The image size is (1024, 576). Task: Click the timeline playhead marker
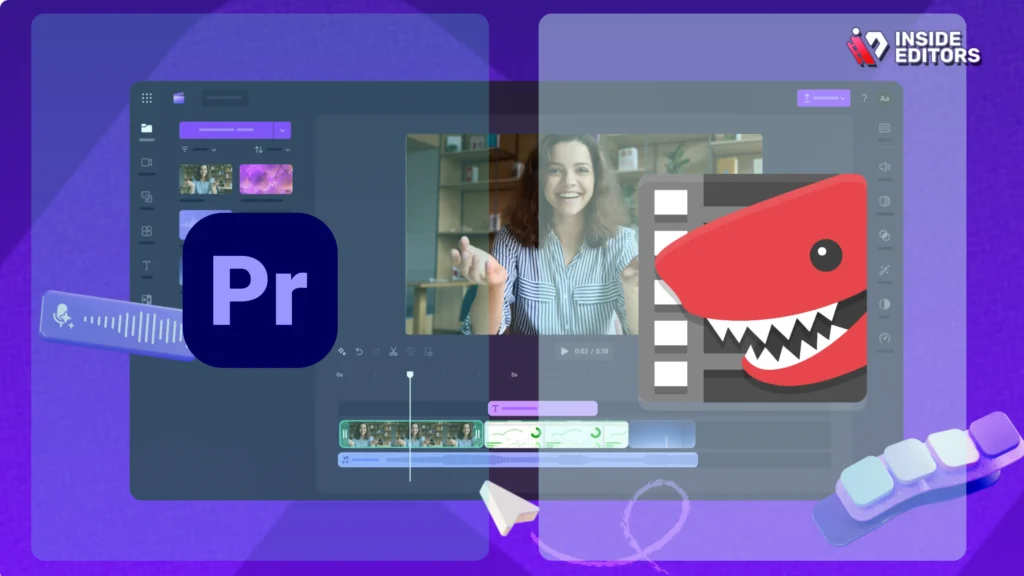coord(410,375)
